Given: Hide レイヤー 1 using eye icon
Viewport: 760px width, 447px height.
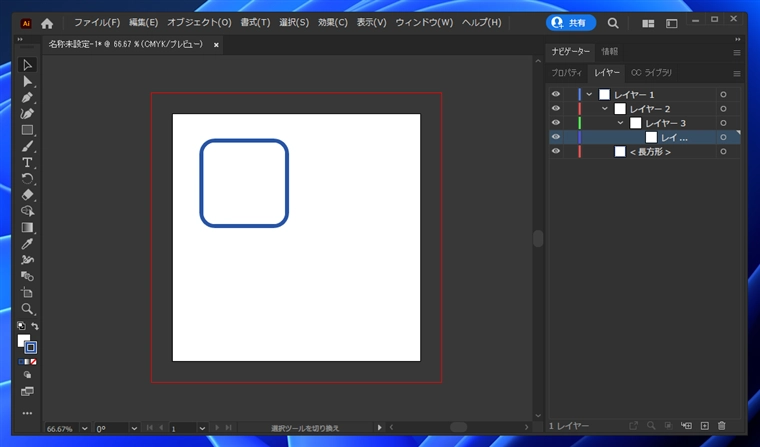Looking at the screenshot, I should 556,94.
